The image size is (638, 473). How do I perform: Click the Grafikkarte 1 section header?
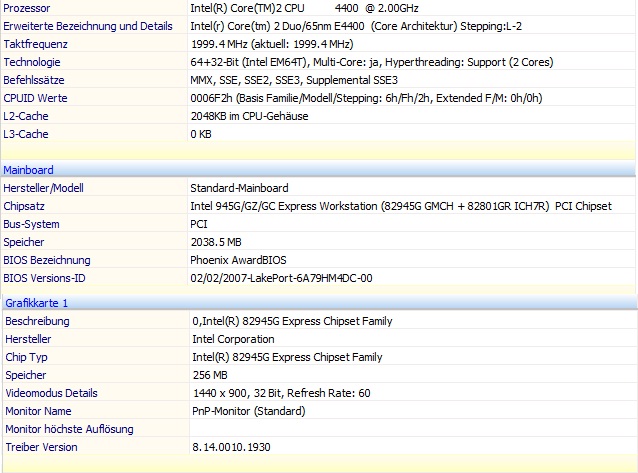(x=36, y=302)
